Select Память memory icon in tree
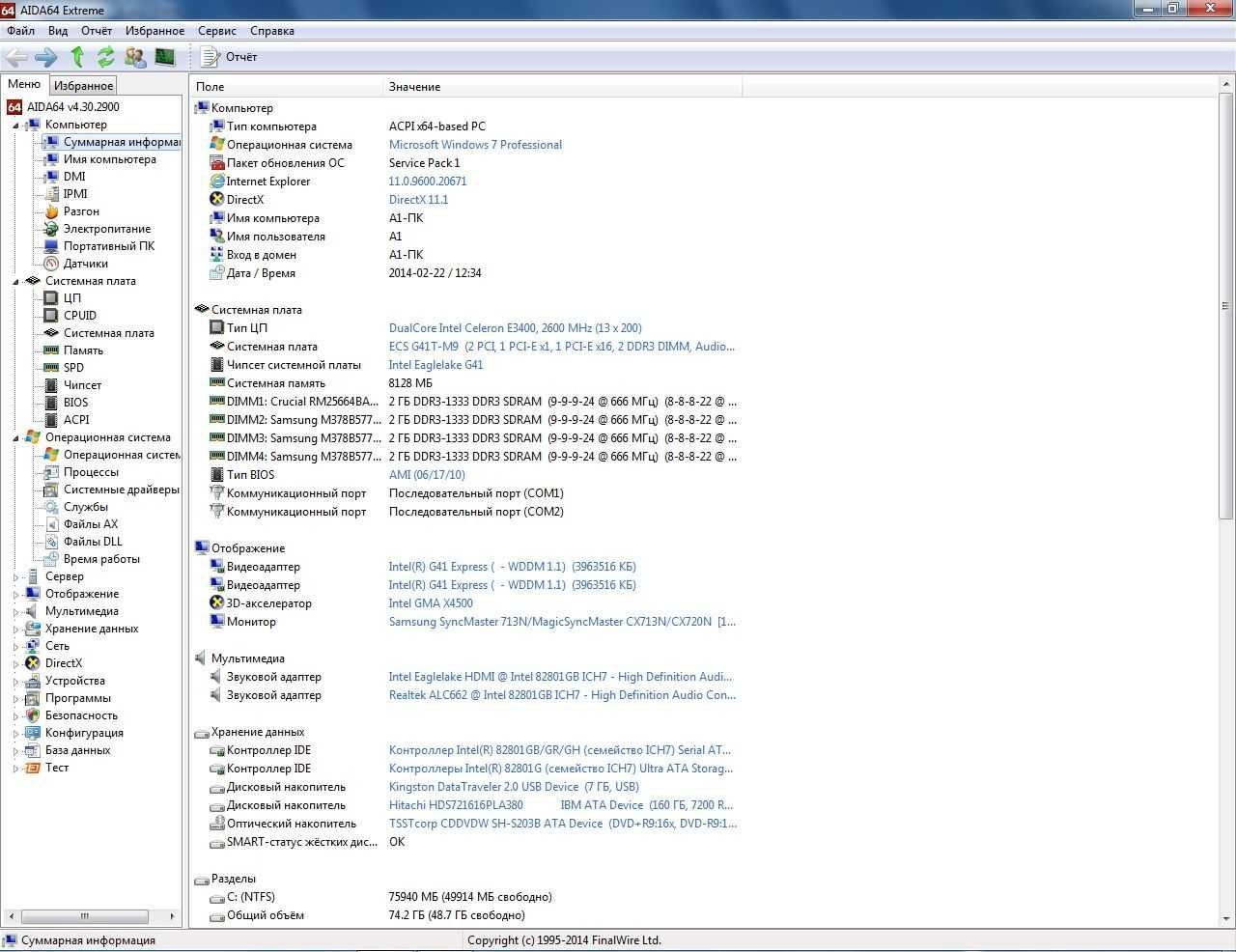 point(51,350)
